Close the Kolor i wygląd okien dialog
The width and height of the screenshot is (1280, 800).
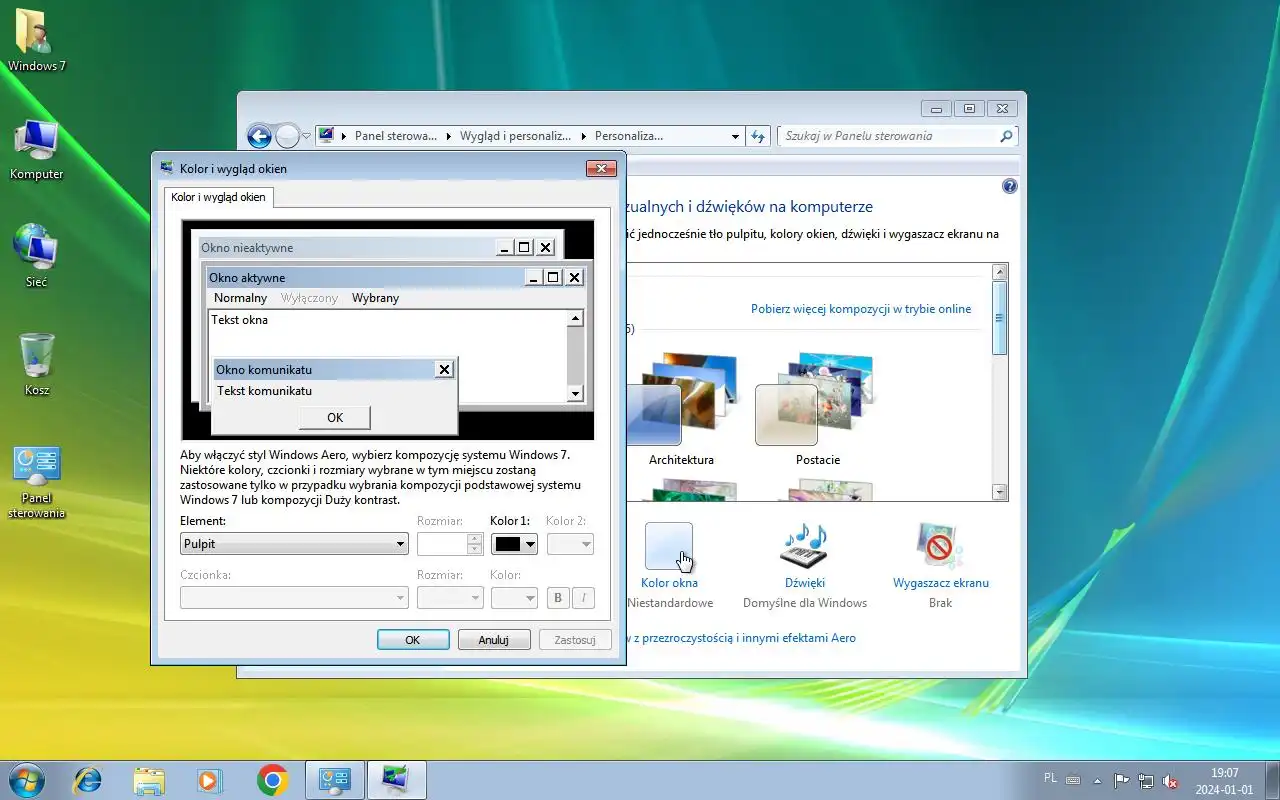click(x=600, y=168)
